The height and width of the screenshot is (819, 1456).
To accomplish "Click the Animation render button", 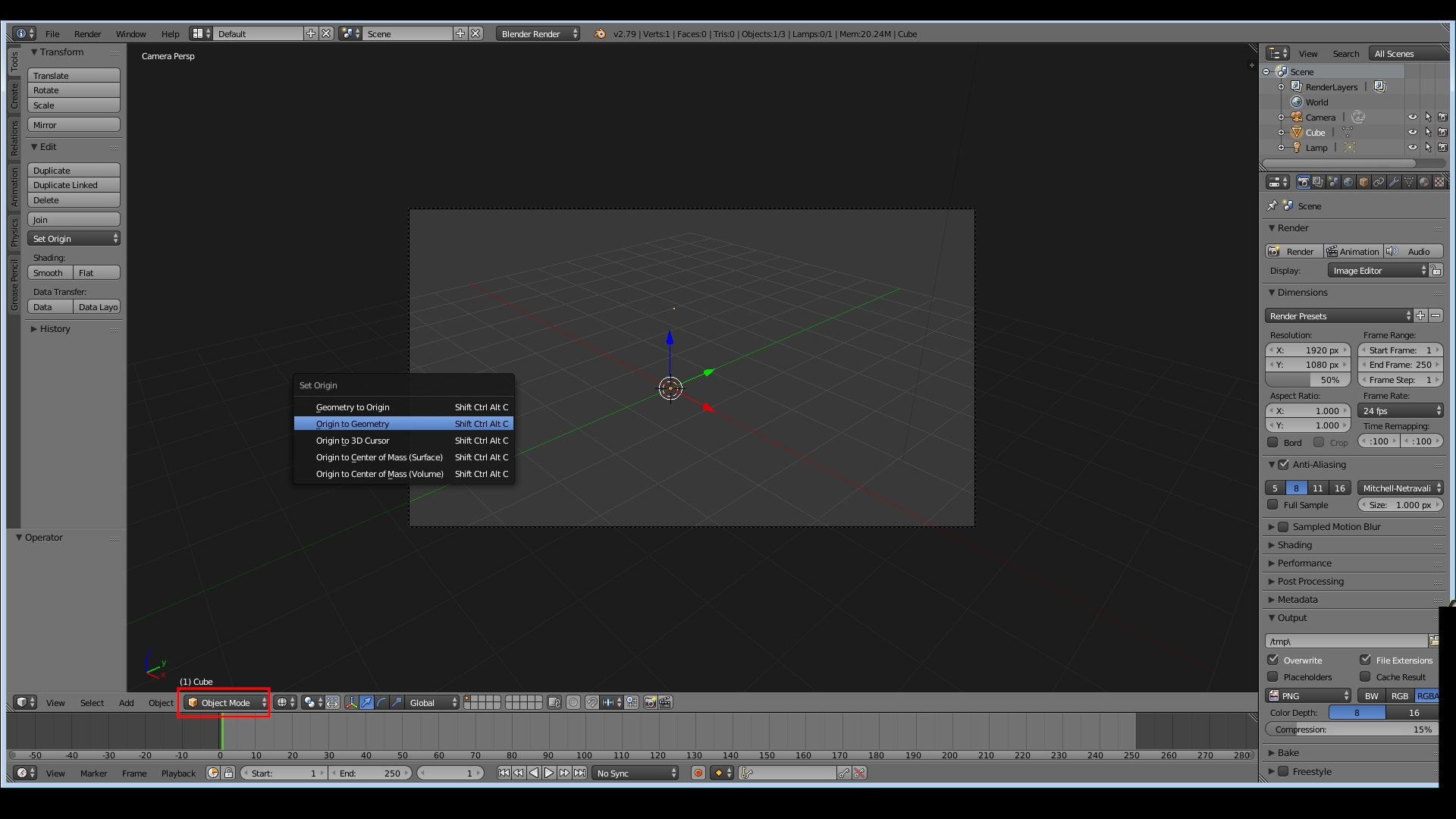I will [x=1353, y=251].
